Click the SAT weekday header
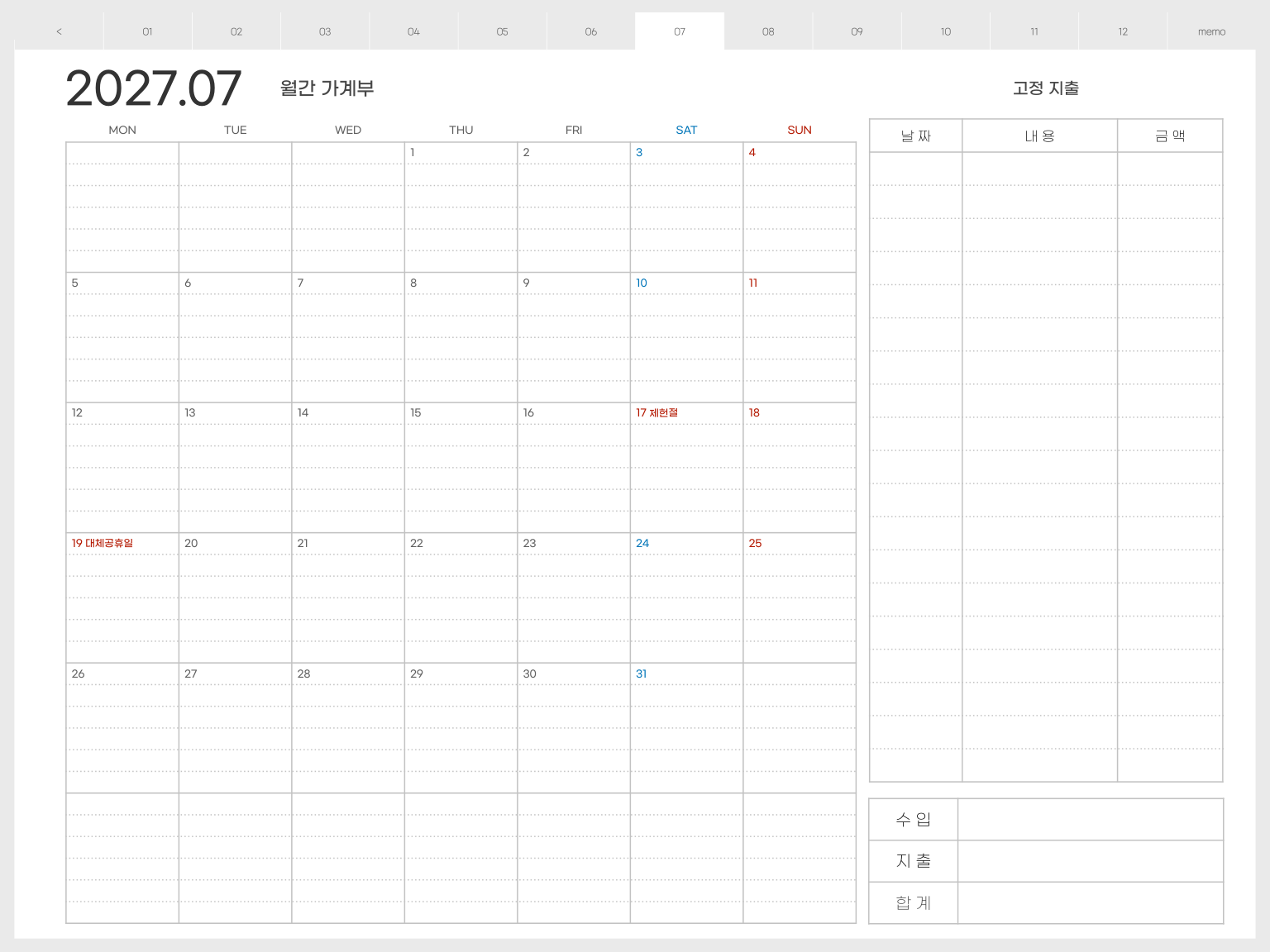Image resolution: width=1270 pixels, height=952 pixels. (686, 130)
